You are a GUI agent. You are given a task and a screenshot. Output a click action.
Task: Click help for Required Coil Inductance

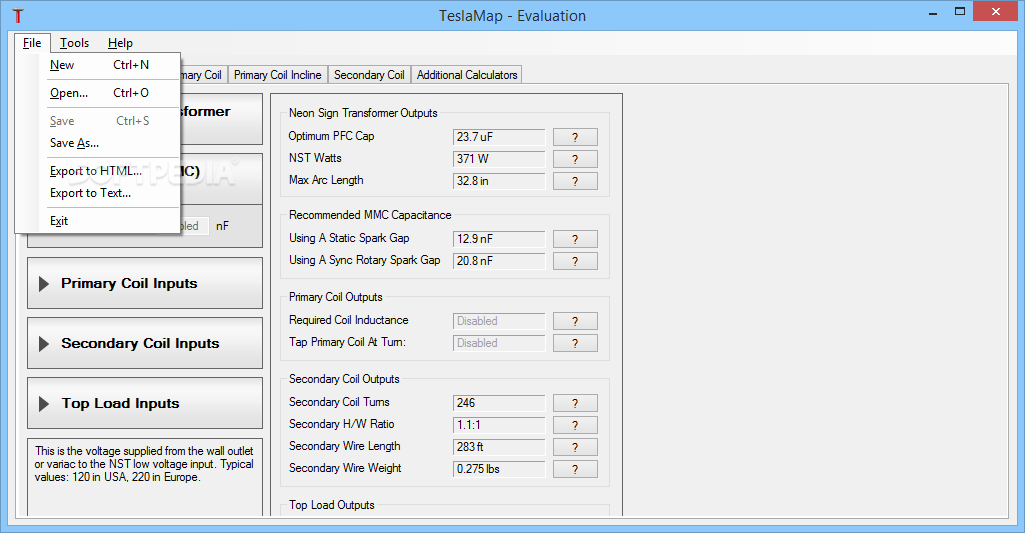click(575, 321)
